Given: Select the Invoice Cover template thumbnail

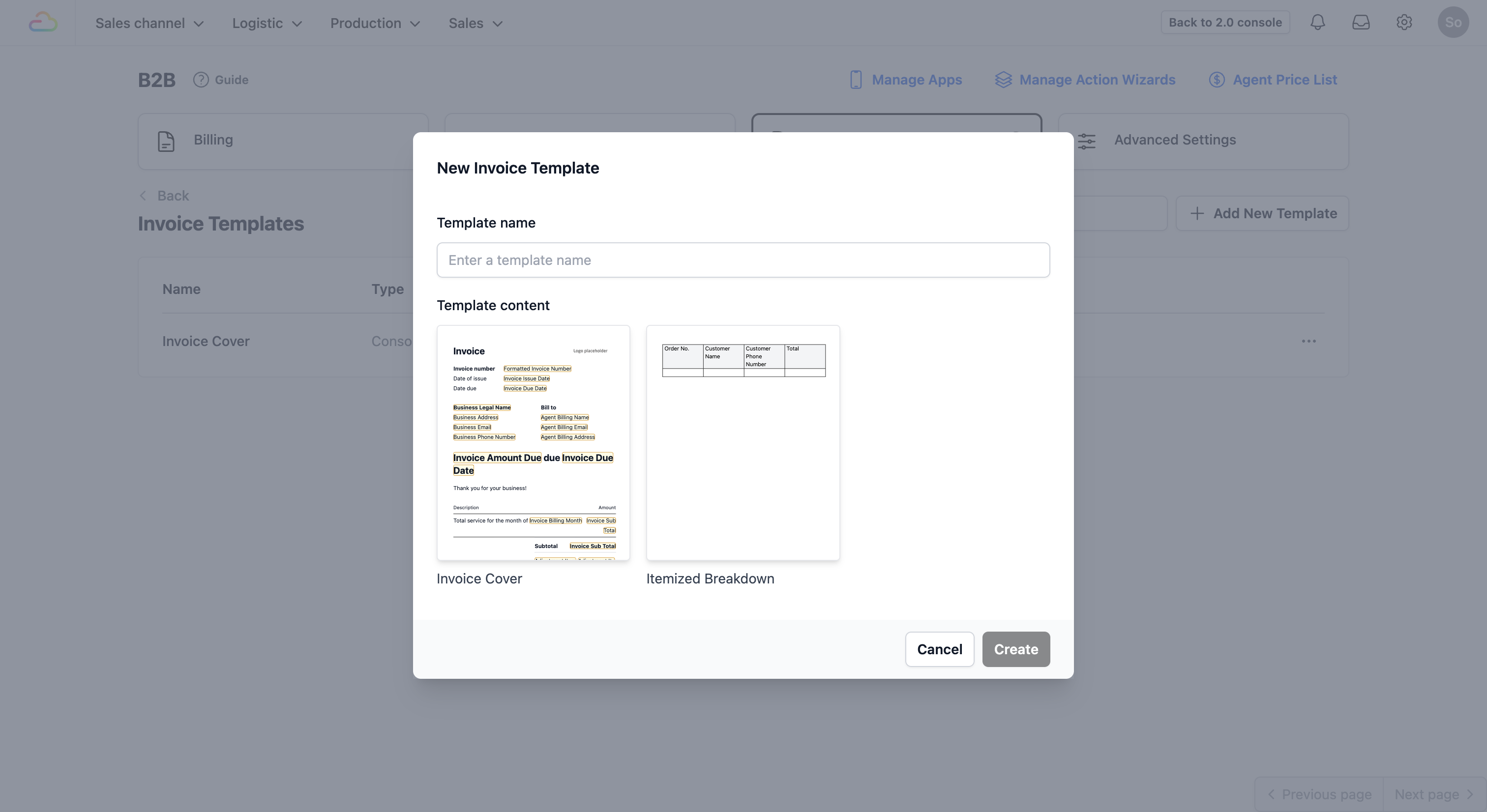Looking at the screenshot, I should 534,443.
